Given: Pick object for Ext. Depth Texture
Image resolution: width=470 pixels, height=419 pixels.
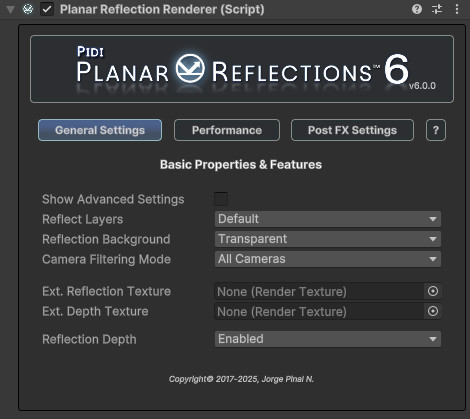Looking at the screenshot, I should coord(433,311).
